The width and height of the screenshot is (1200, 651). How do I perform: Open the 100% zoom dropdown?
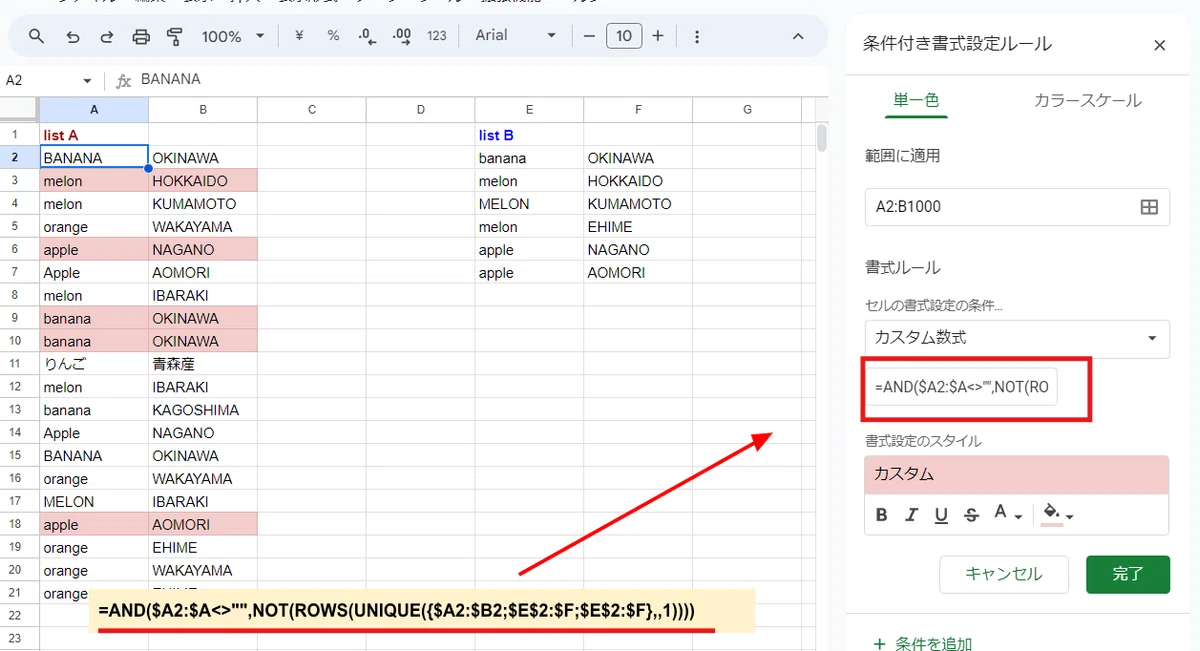tap(232, 36)
